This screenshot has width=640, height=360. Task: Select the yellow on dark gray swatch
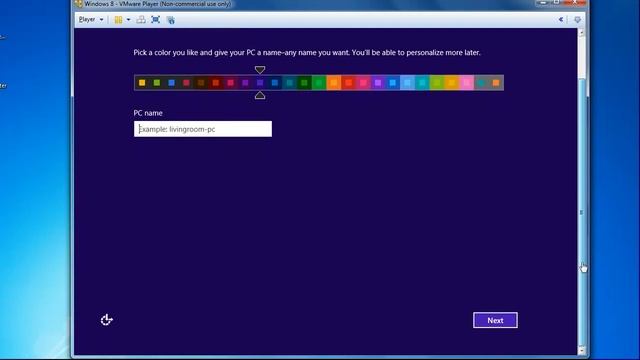coord(142,83)
